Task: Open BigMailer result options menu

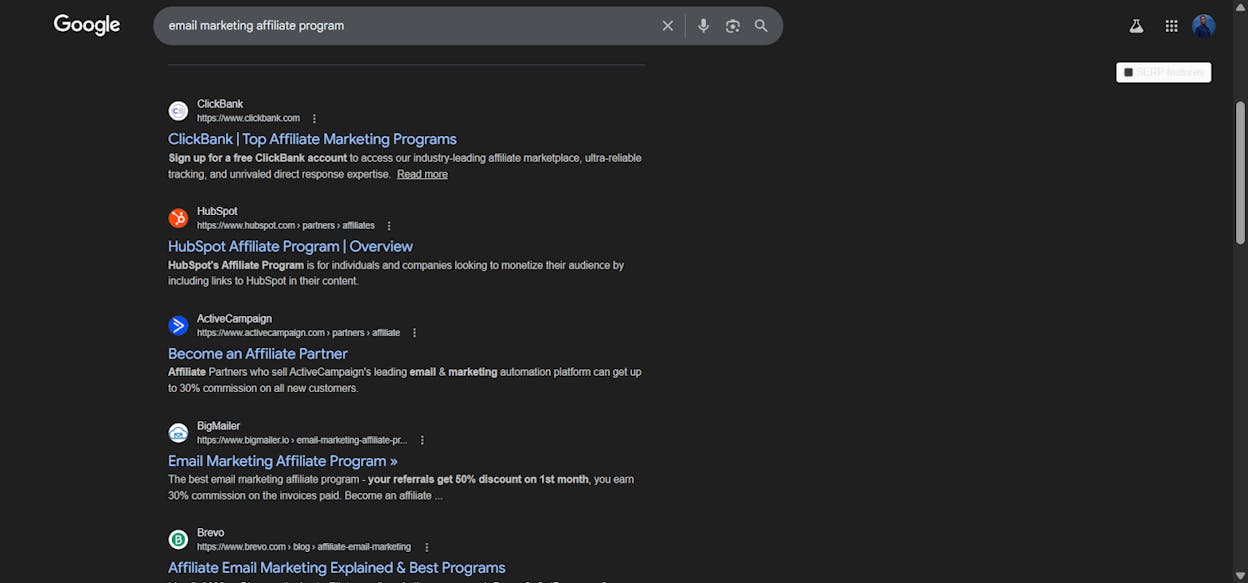Action: click(x=422, y=440)
